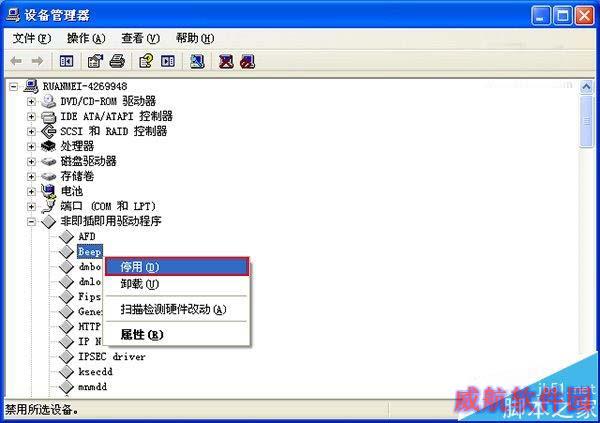Click the 电池 battery icon

48,191
